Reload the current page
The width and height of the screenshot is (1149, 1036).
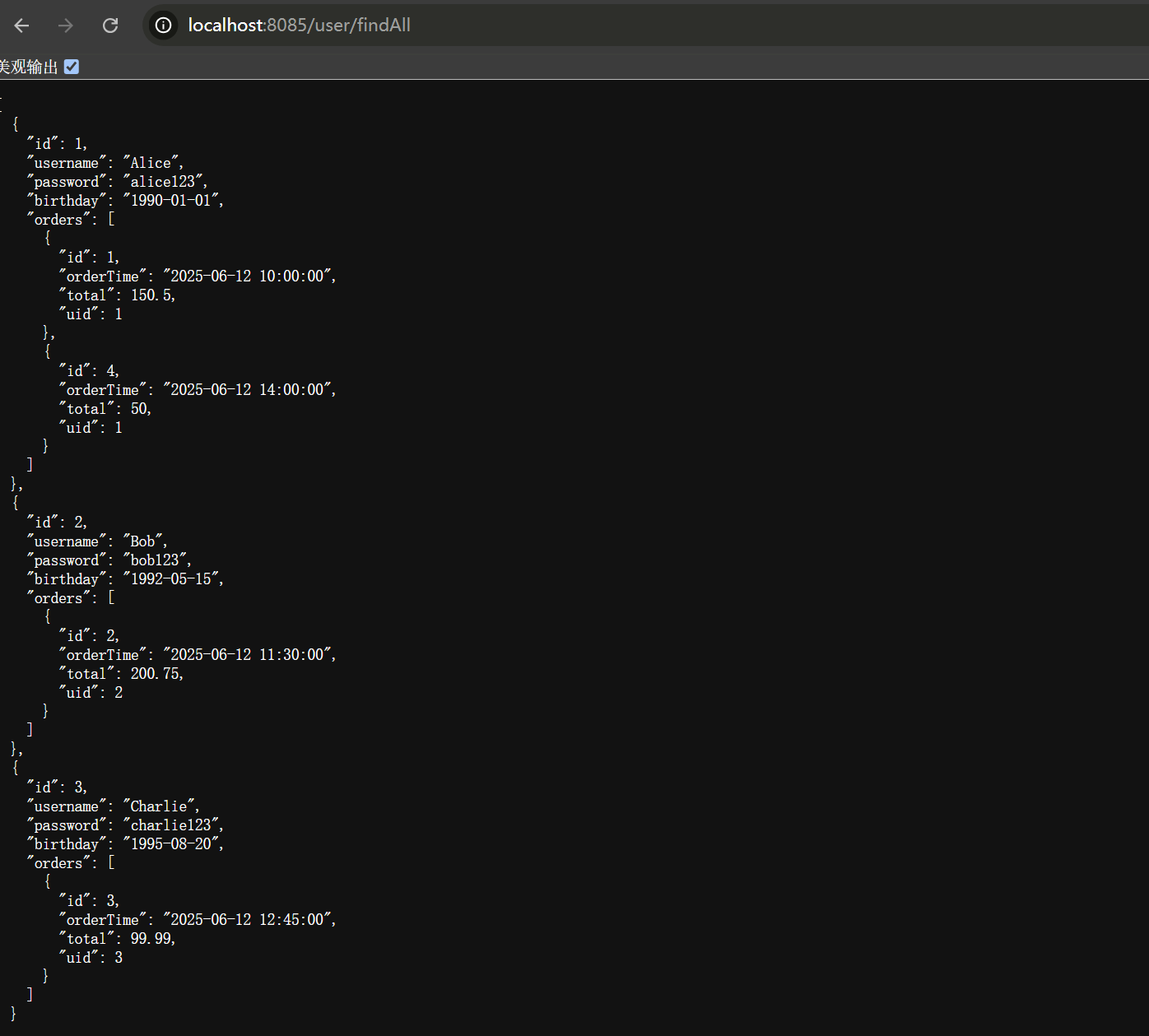click(x=110, y=26)
